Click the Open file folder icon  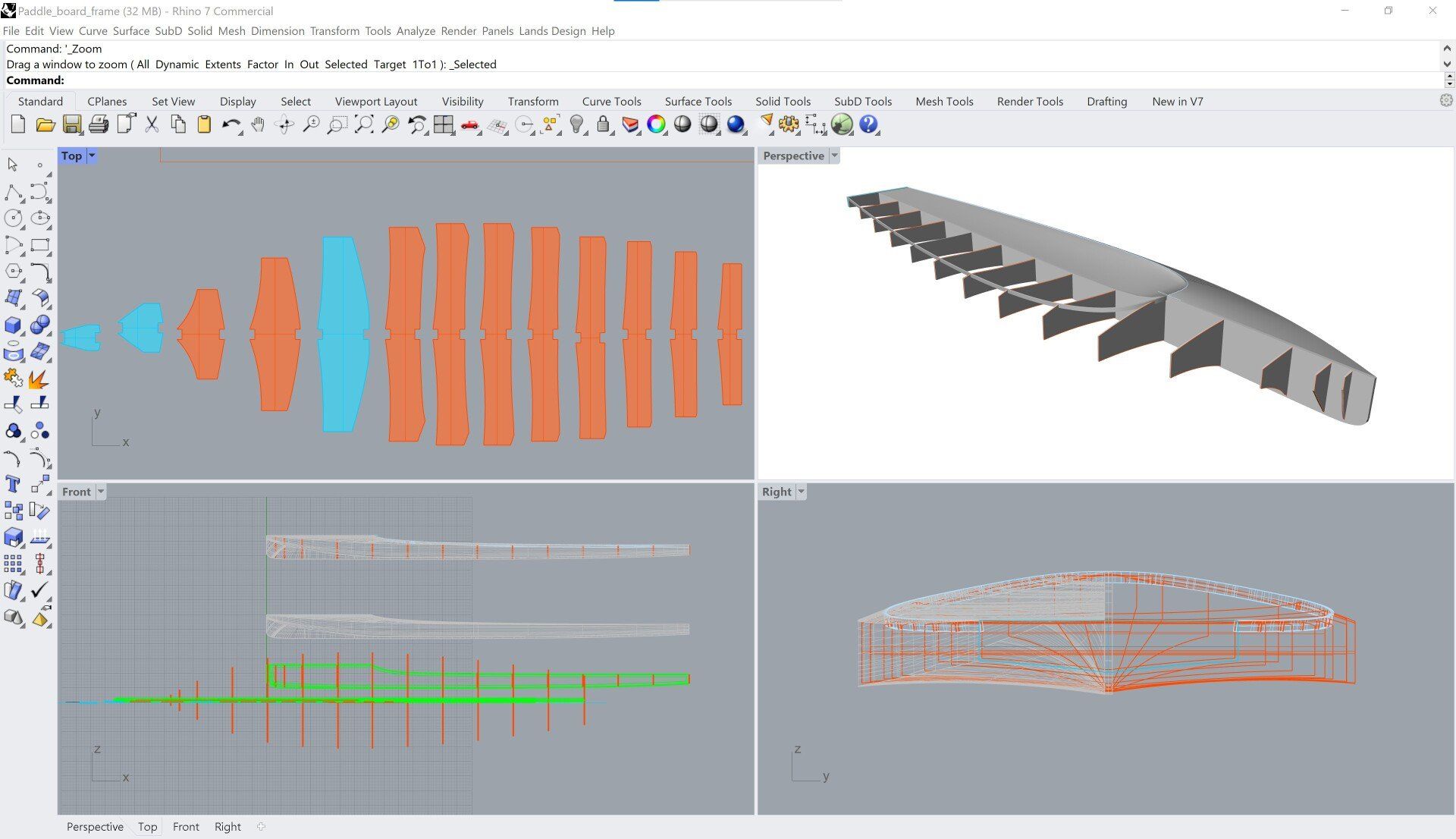[45, 124]
